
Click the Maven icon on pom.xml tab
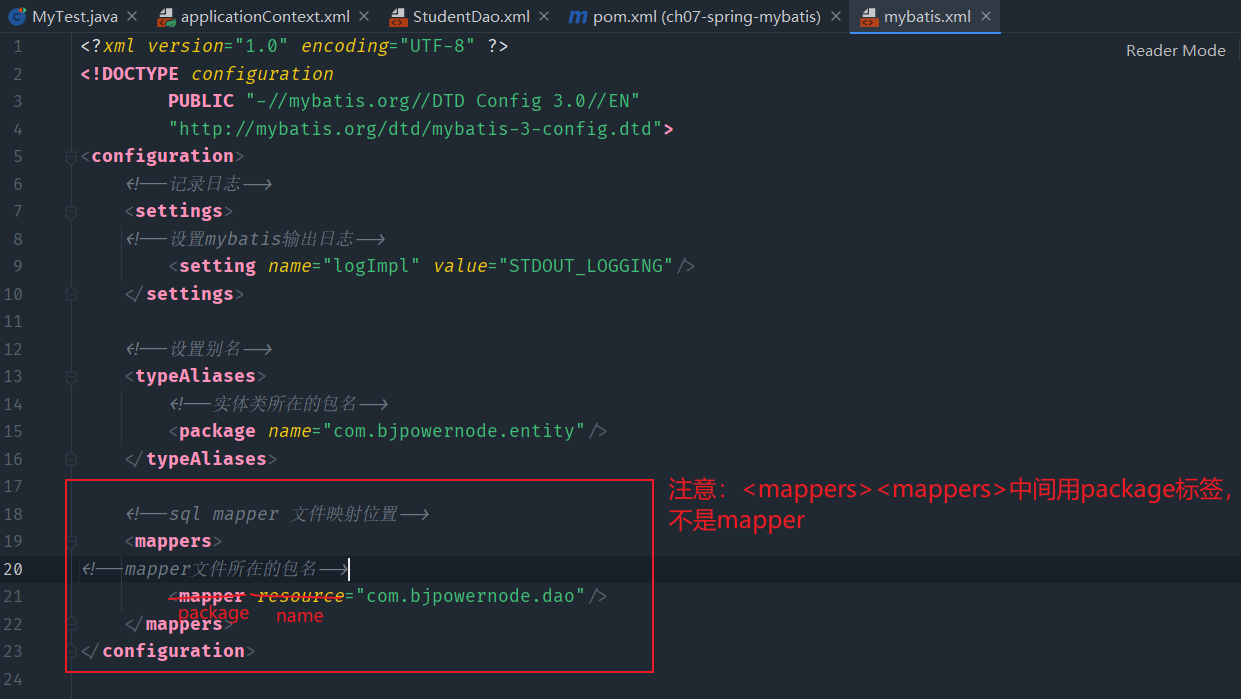(x=577, y=16)
